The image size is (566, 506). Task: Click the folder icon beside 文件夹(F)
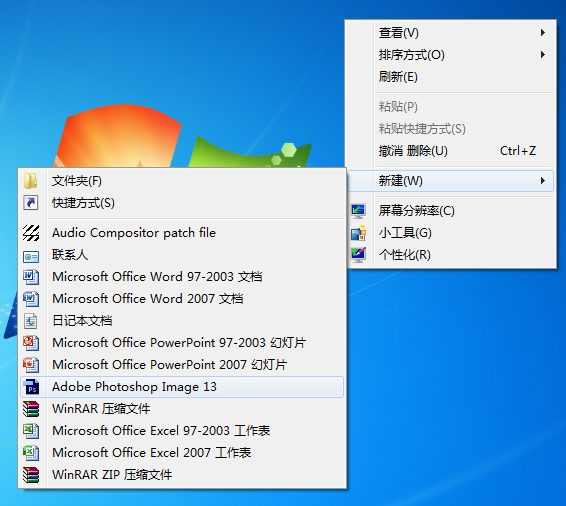(31, 181)
